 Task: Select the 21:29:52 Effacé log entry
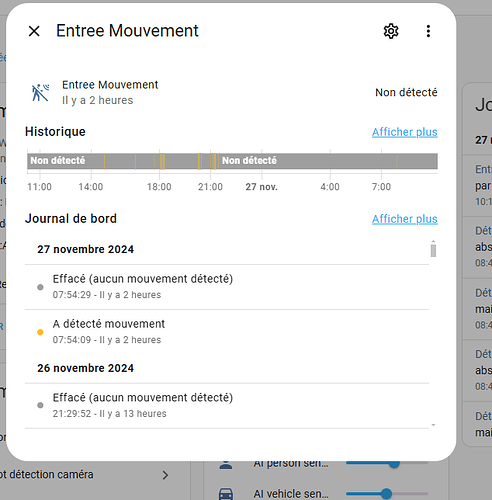227,406
